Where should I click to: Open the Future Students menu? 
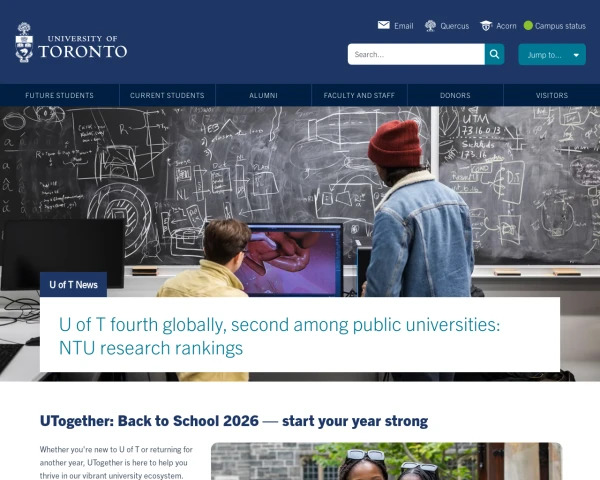point(59,95)
